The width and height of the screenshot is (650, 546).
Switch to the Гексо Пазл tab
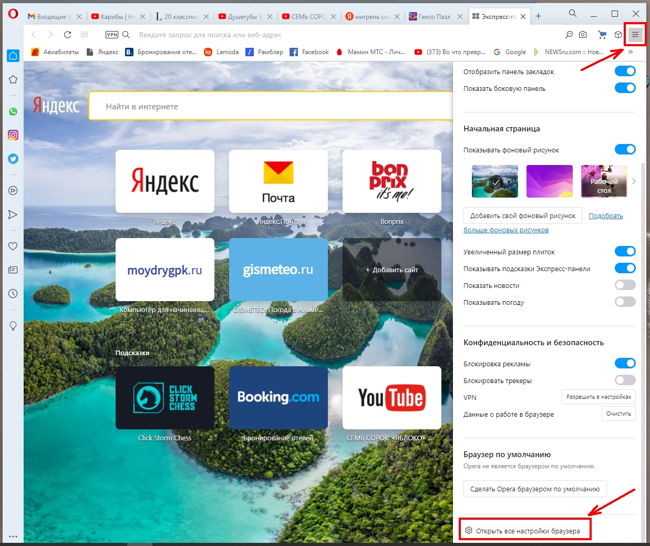(435, 17)
